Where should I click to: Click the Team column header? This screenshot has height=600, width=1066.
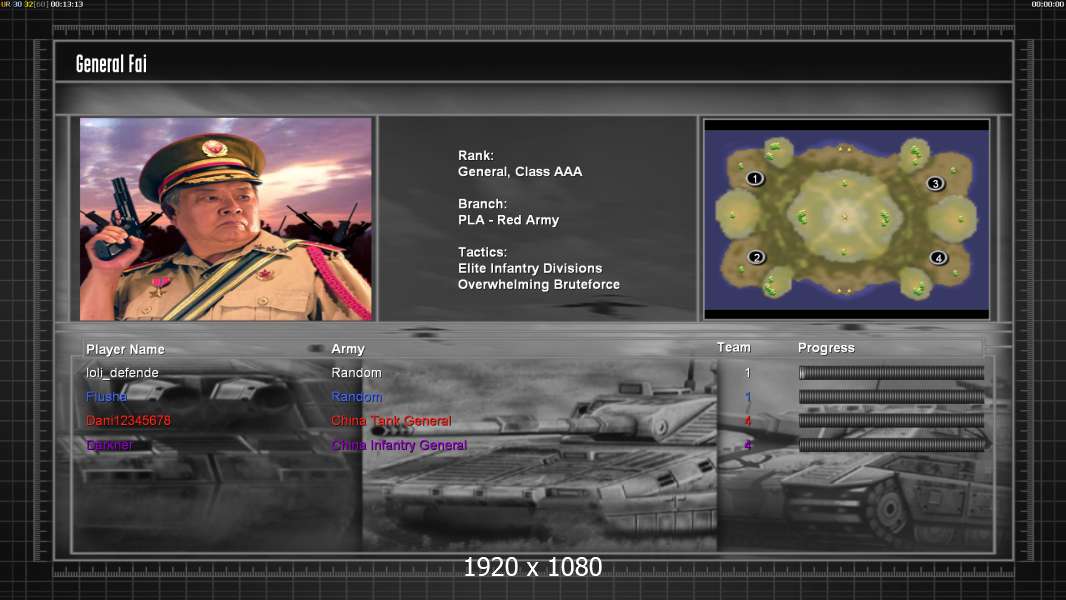point(734,347)
